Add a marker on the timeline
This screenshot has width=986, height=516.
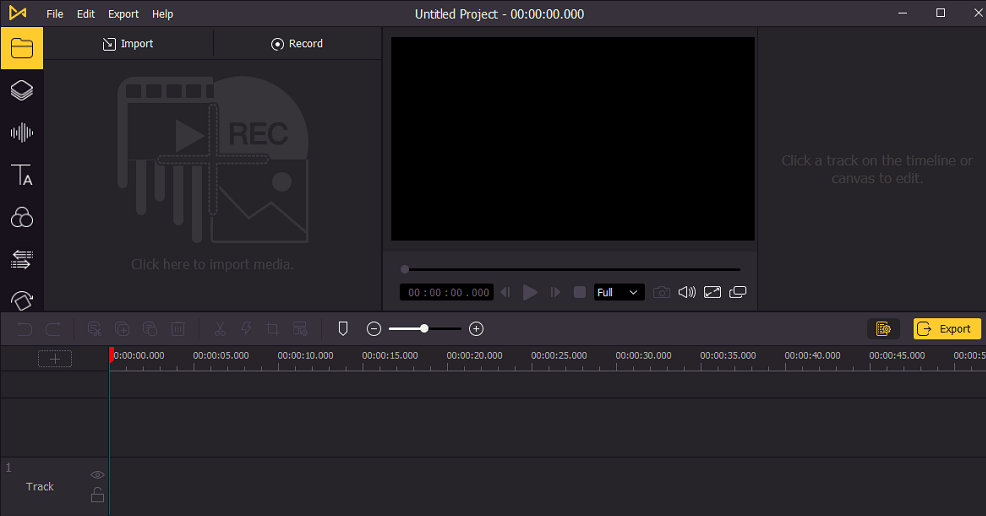coord(343,329)
